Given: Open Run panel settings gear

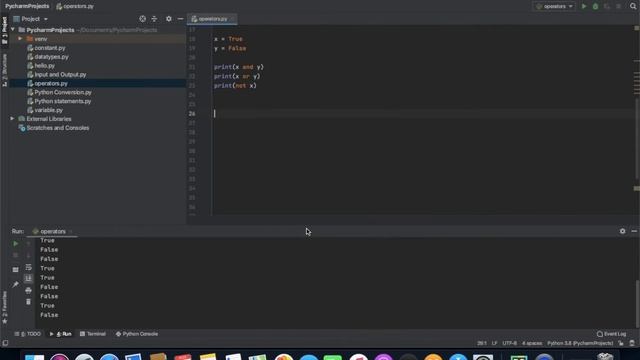Looking at the screenshot, I should (x=622, y=231).
